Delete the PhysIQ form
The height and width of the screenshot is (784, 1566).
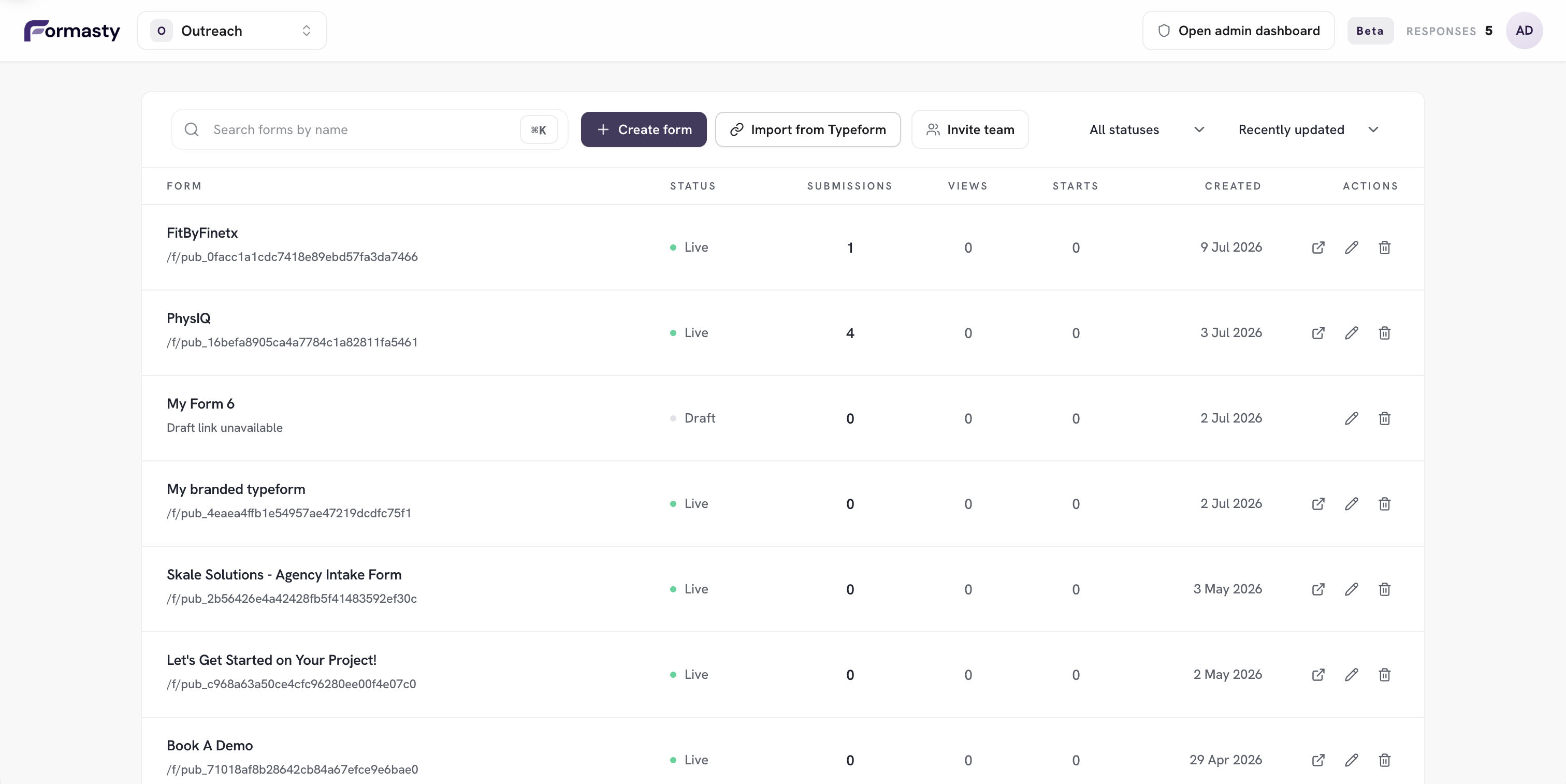(1385, 333)
